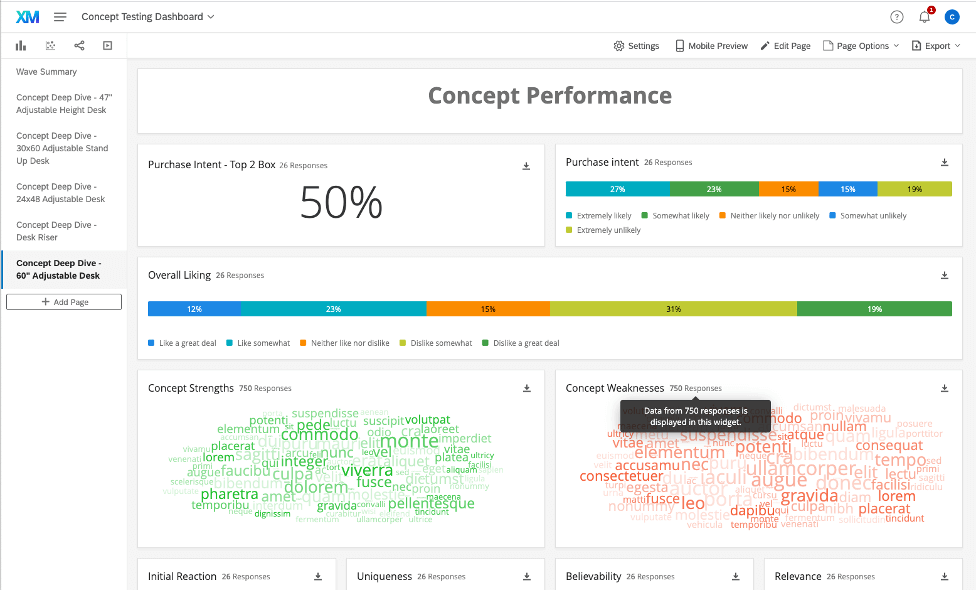The width and height of the screenshot is (976, 590).
Task: Click the notifications bell icon
Action: tap(924, 16)
